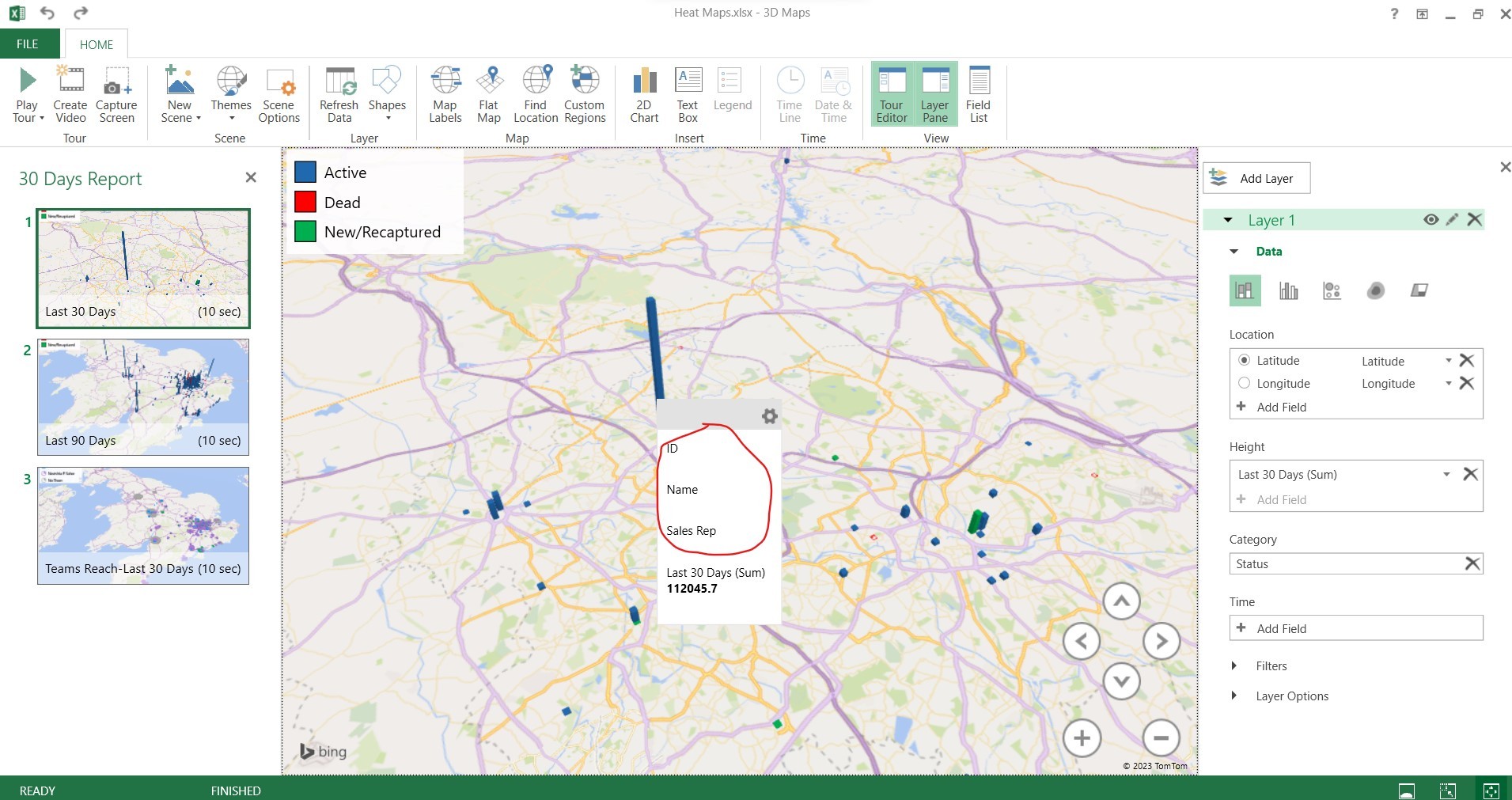This screenshot has height=800, width=1512.
Task: Add Field in the Location box
Action: (1271, 407)
